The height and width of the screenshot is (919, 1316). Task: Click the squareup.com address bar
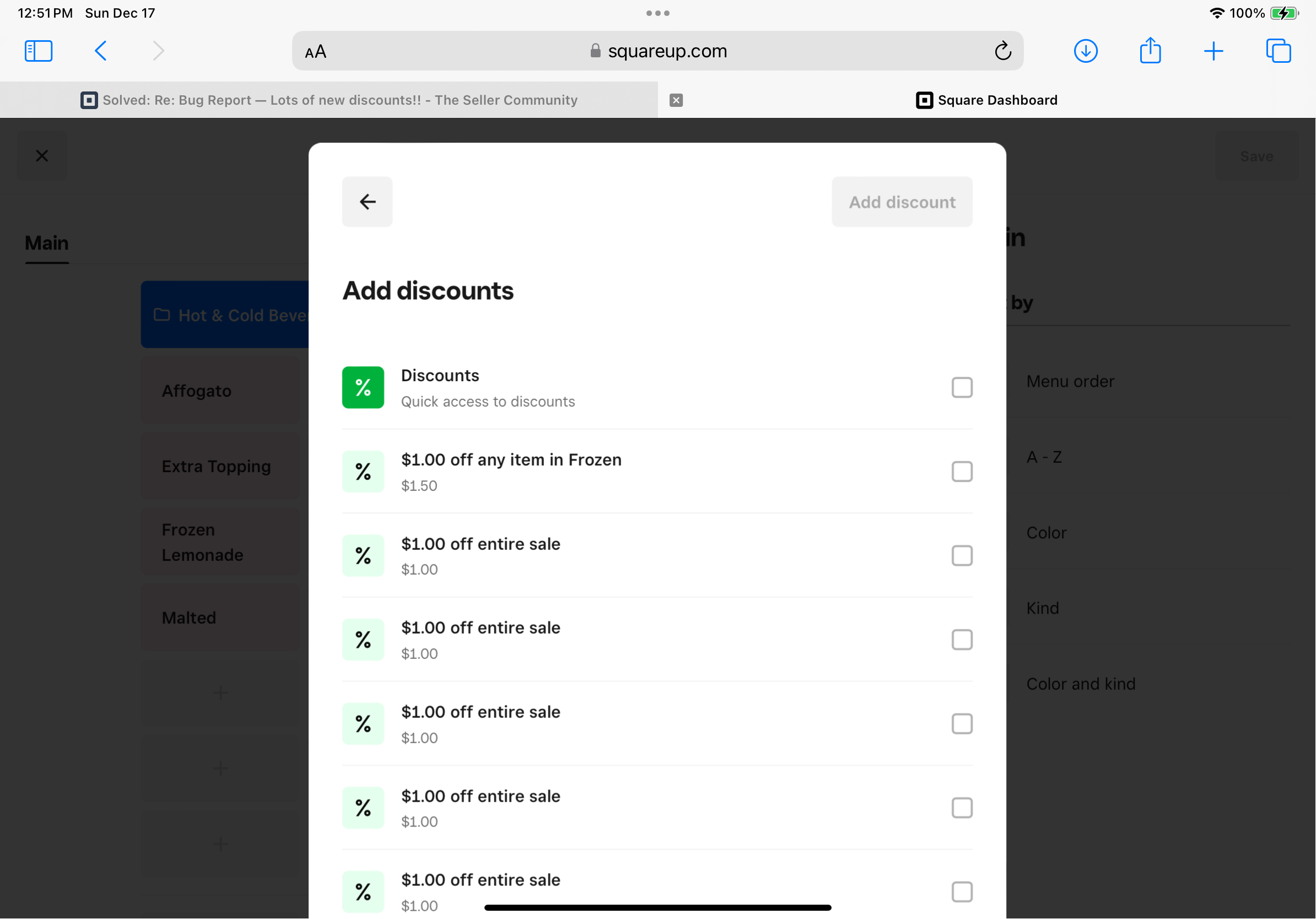pos(658,51)
